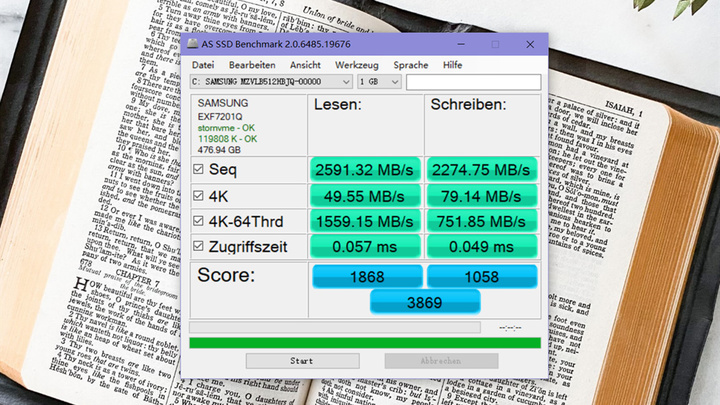This screenshot has height=405, width=720.
Task: Uncheck the Seq test checkbox
Action: point(198,170)
